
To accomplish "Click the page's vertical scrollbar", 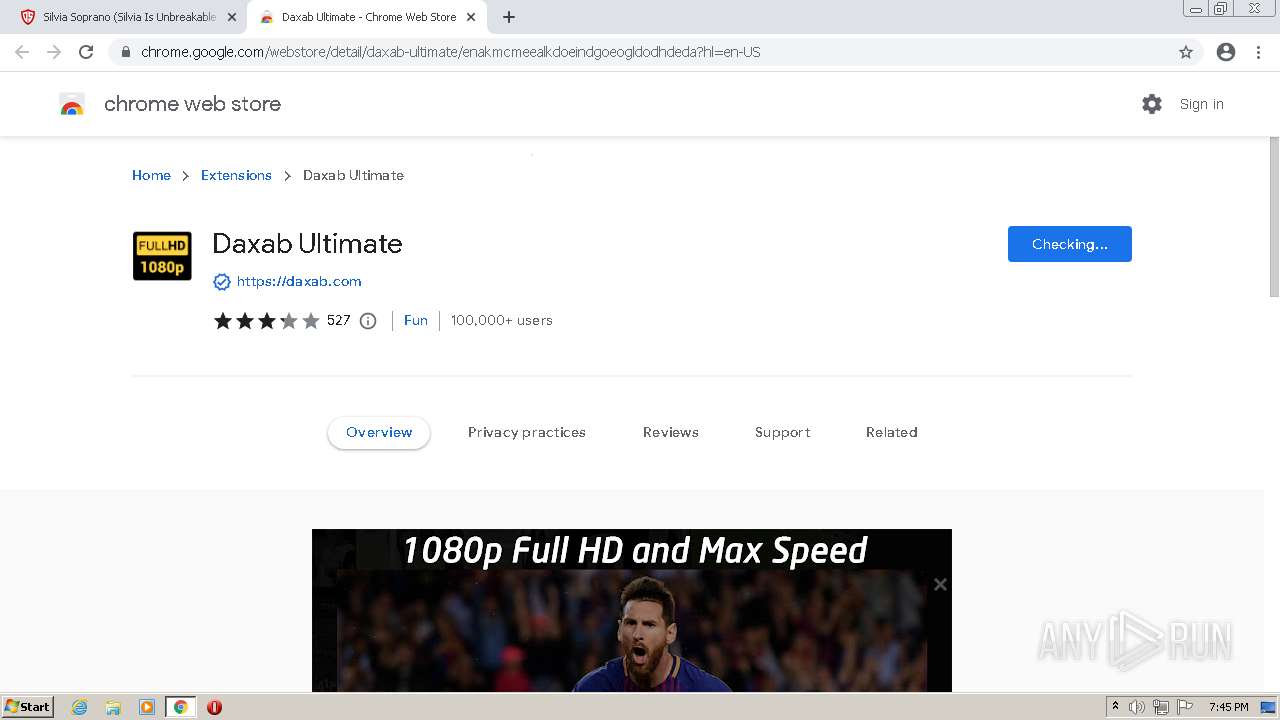I will tap(1274, 216).
